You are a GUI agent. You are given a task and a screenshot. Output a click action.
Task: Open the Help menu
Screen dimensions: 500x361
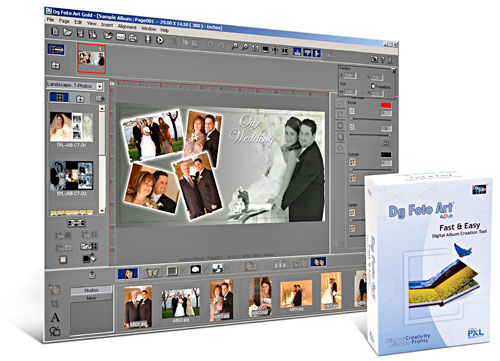[x=164, y=30]
